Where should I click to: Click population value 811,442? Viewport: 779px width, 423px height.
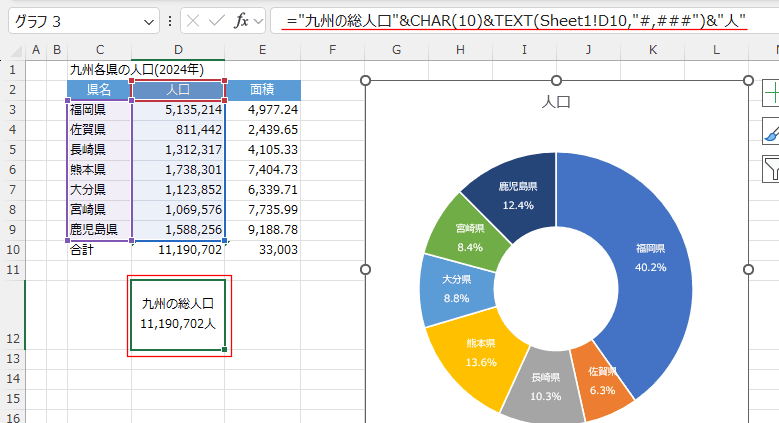click(178, 130)
